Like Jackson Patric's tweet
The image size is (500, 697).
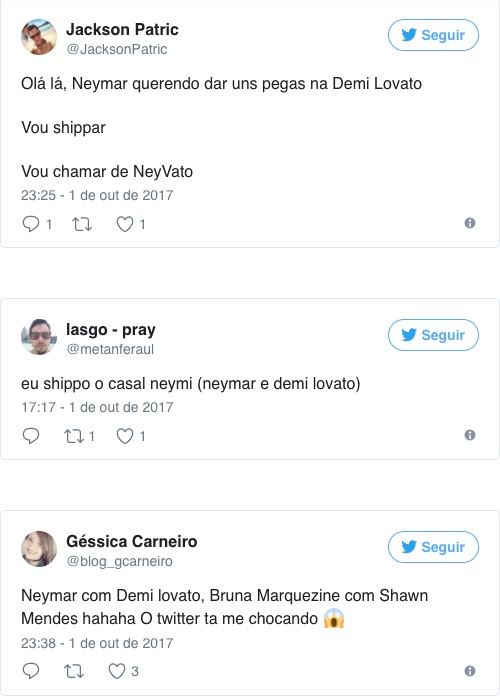click(x=125, y=224)
